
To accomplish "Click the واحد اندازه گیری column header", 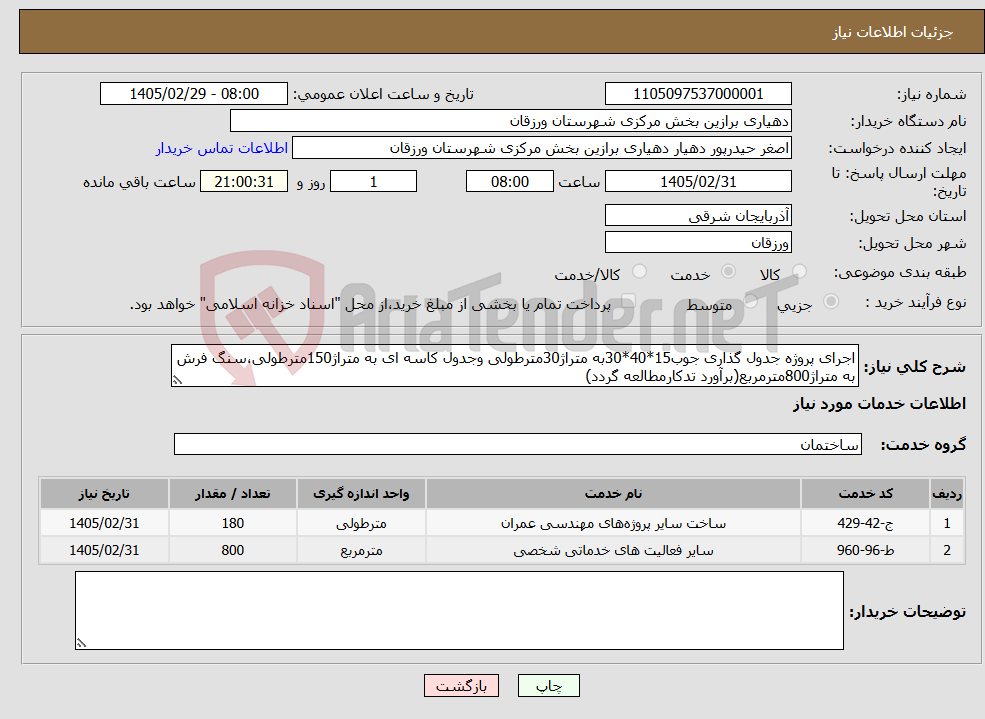I will [x=361, y=494].
